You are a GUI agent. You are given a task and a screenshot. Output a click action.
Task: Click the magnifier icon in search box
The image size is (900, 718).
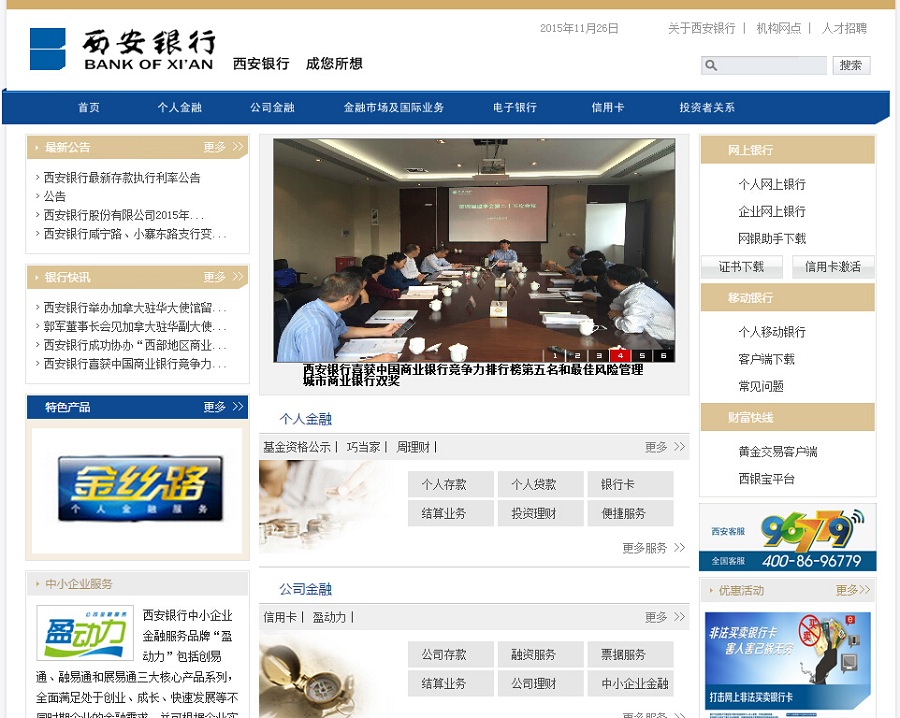click(711, 65)
